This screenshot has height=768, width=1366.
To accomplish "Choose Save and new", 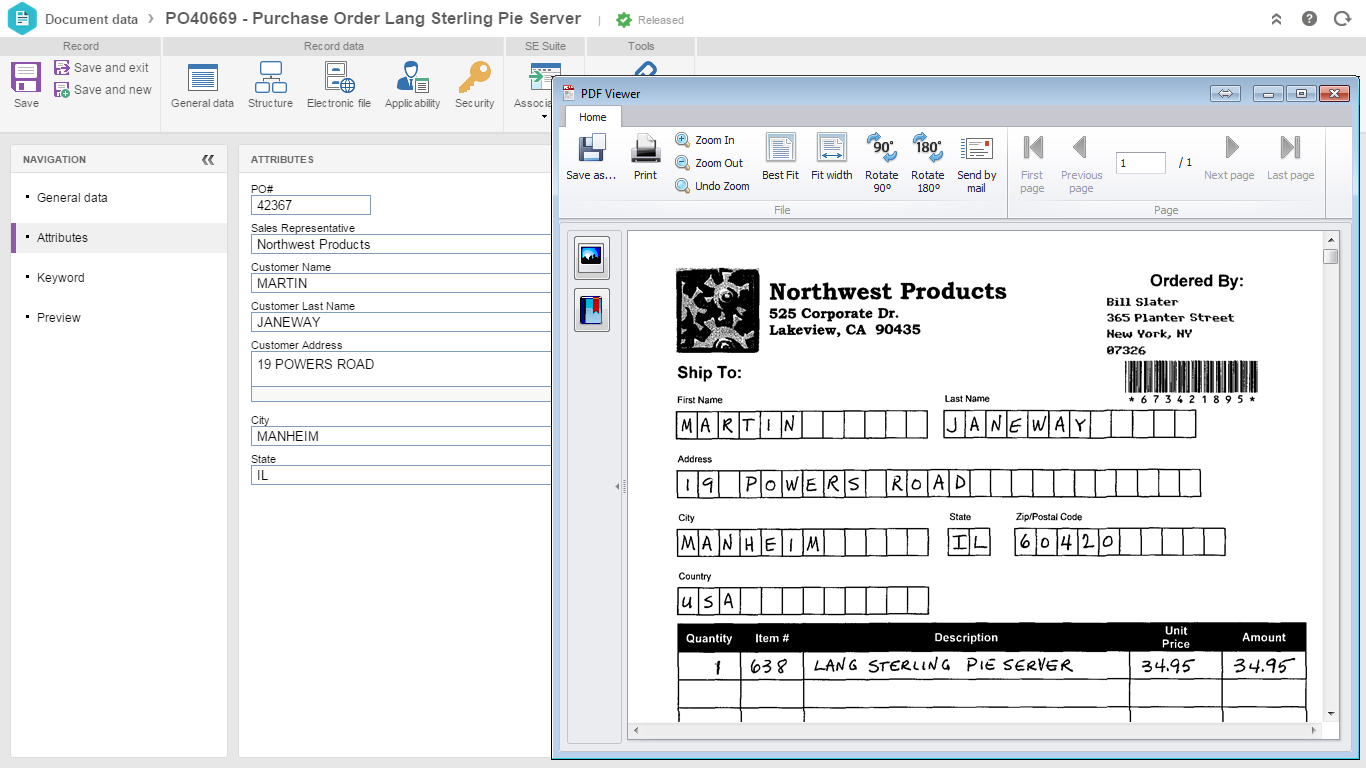I will coord(103,89).
